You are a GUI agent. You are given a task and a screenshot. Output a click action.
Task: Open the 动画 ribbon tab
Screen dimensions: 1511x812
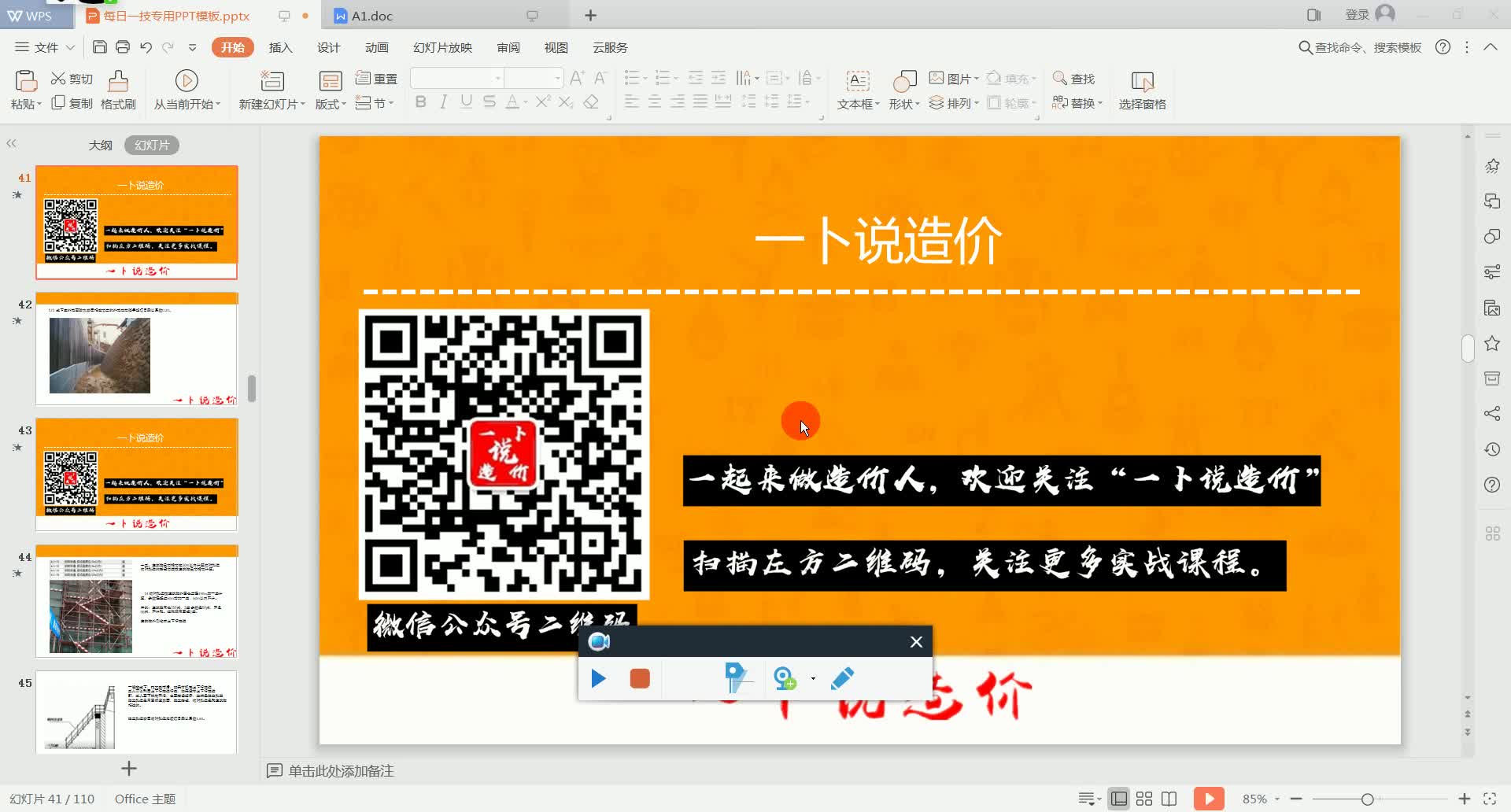pos(376,47)
